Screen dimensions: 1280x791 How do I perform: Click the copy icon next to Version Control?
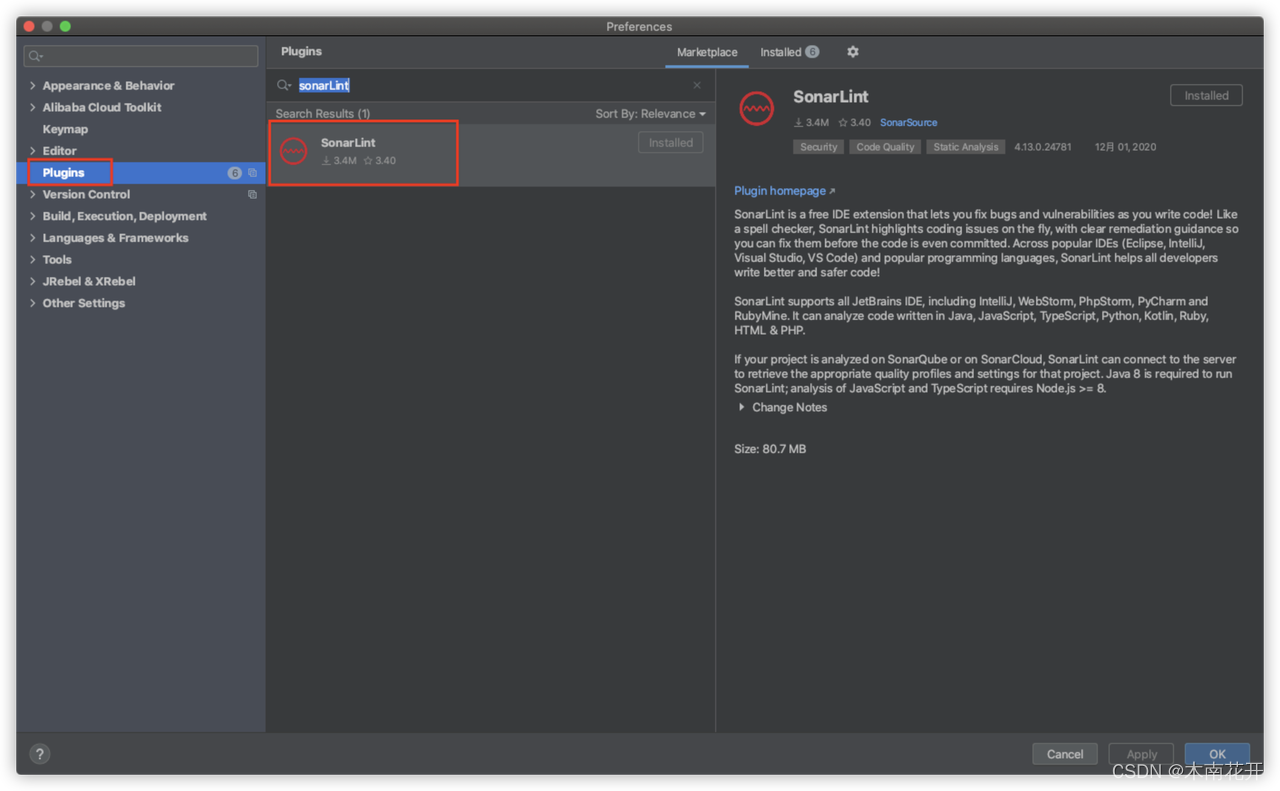tap(252, 195)
